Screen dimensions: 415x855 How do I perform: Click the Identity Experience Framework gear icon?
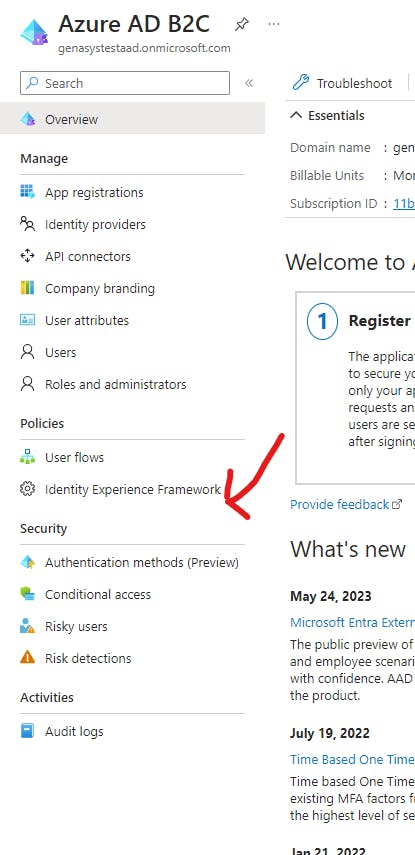click(27, 489)
